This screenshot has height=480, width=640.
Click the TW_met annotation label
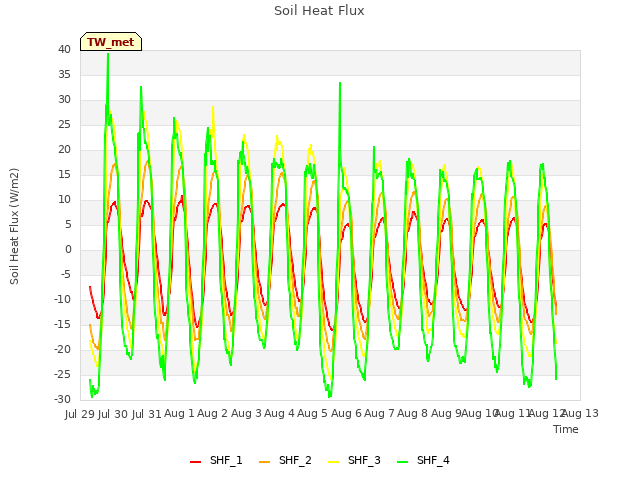tap(111, 42)
